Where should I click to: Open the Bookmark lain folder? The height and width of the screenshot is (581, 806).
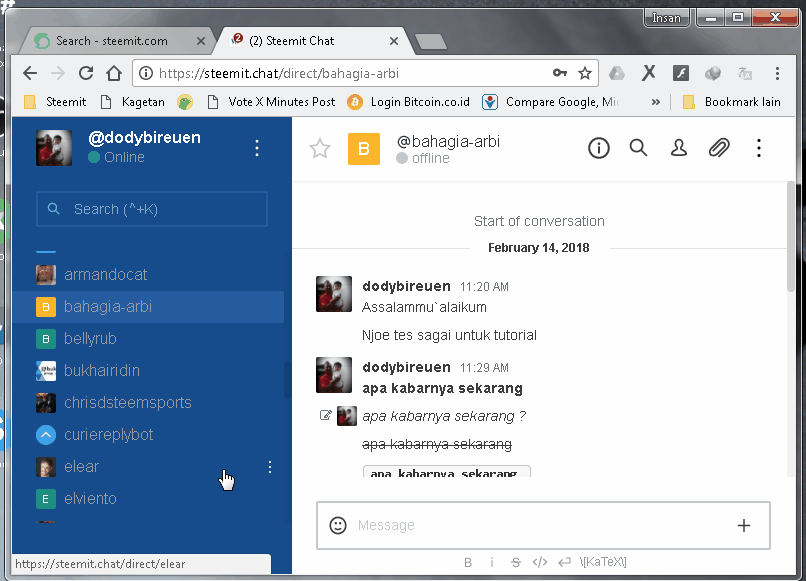point(731,102)
